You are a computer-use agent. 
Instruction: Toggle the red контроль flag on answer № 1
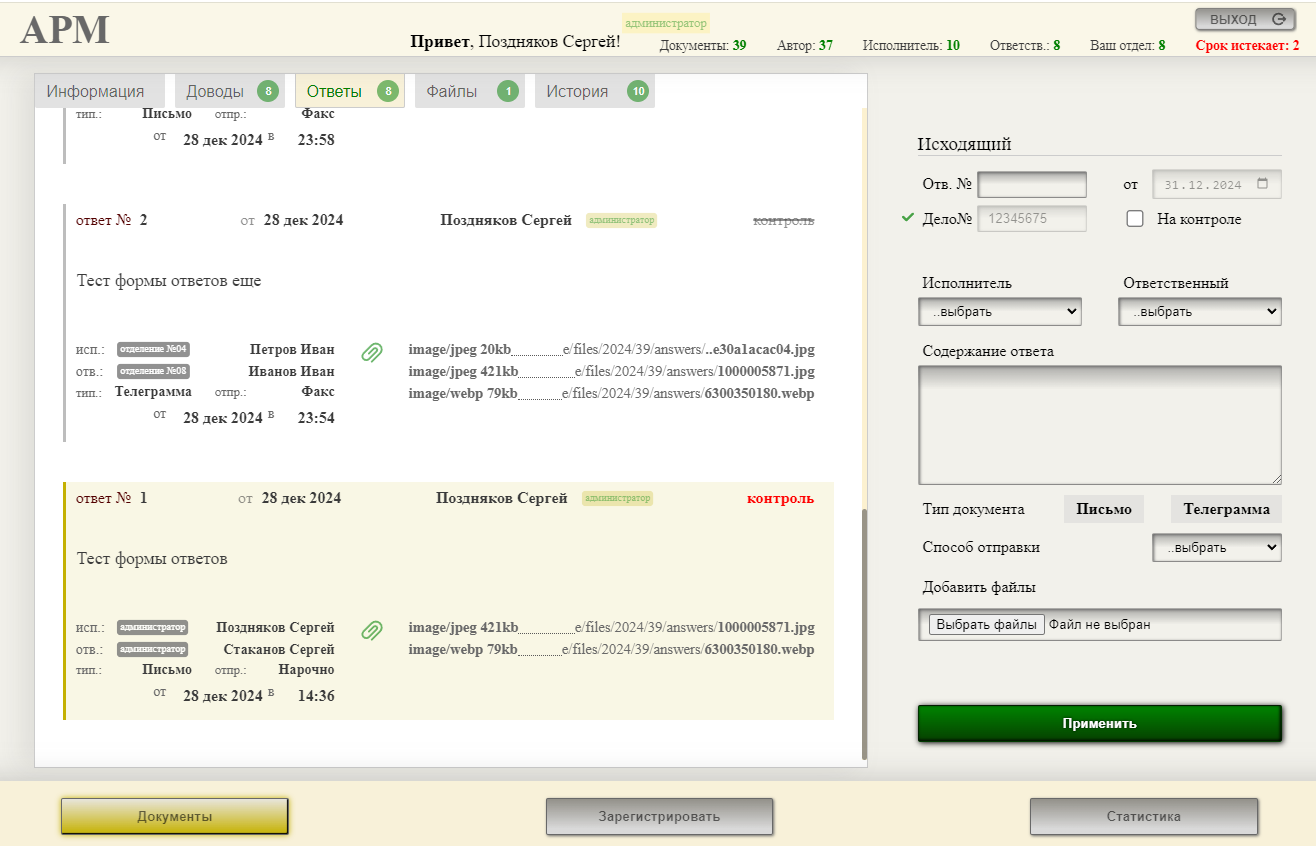[780, 498]
